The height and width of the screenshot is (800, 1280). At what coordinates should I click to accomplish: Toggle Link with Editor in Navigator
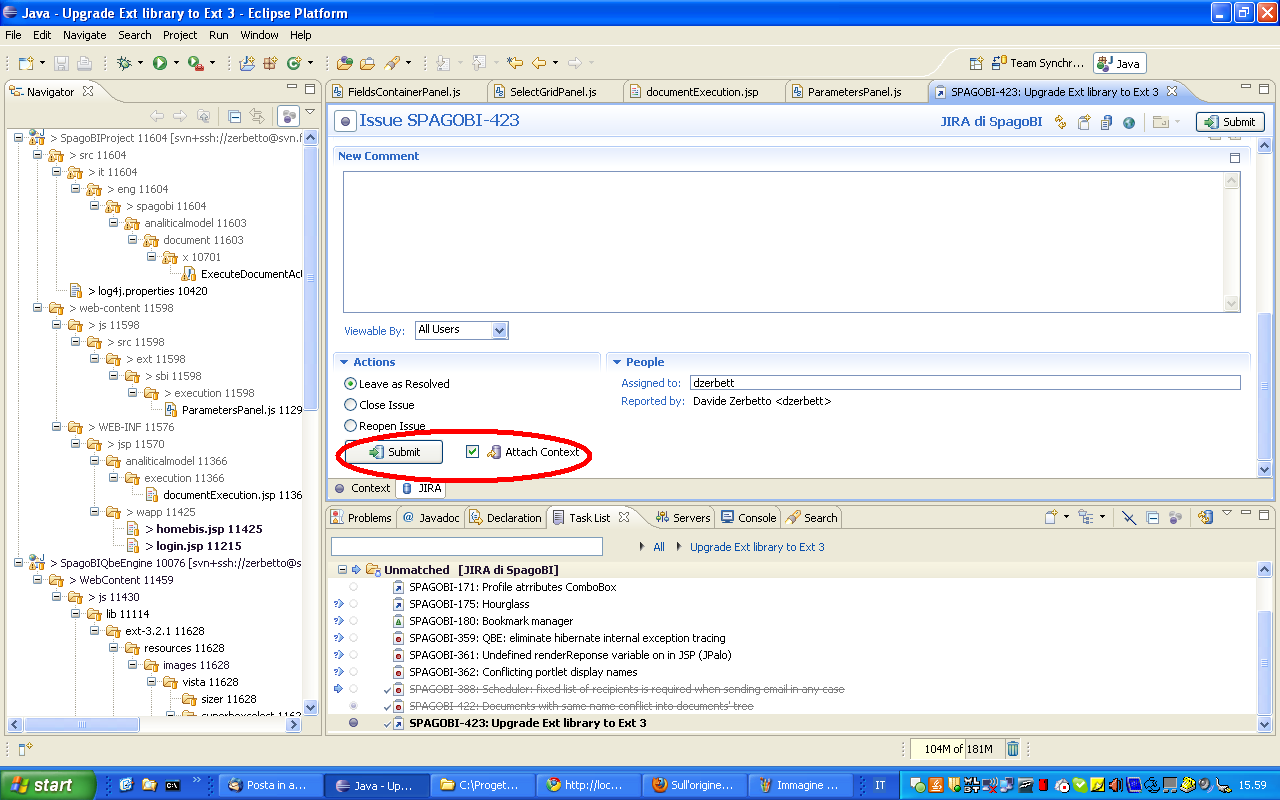tap(257, 116)
